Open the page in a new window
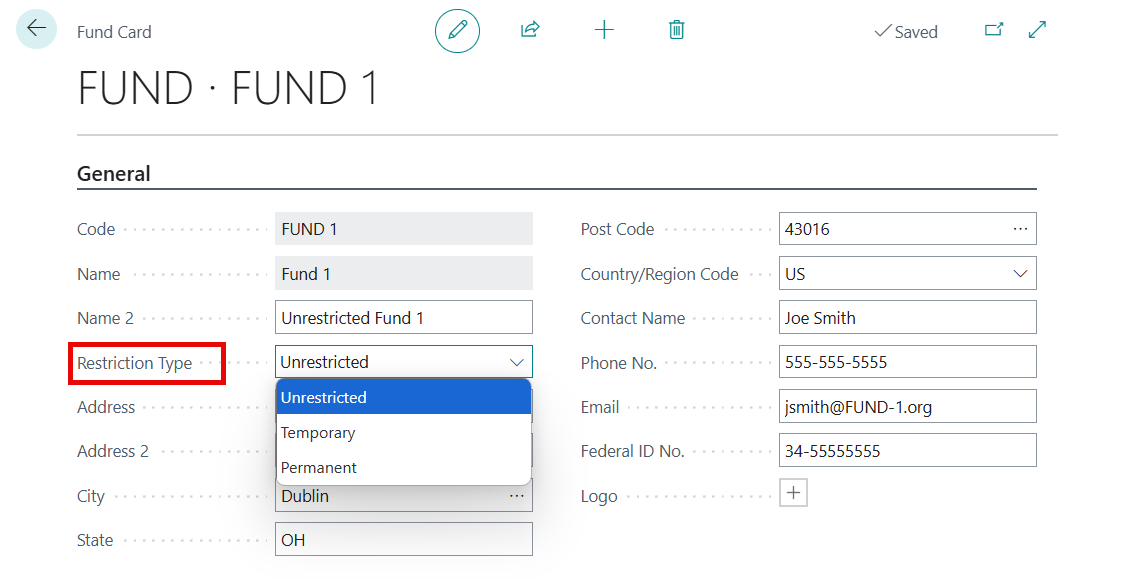This screenshot has height=579, width=1121. (x=994, y=30)
